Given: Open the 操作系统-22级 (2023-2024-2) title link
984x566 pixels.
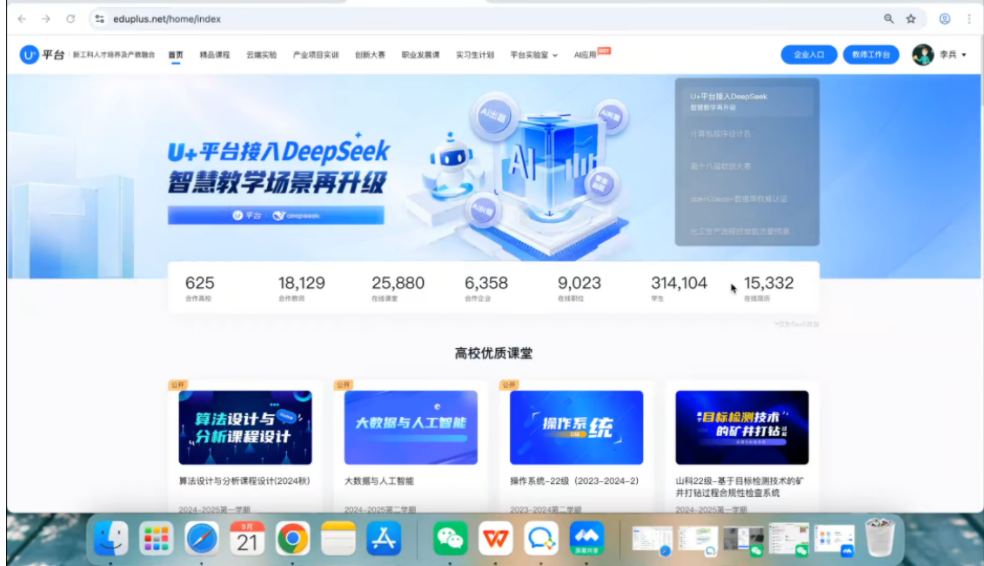Looking at the screenshot, I should pyautogui.click(x=574, y=481).
